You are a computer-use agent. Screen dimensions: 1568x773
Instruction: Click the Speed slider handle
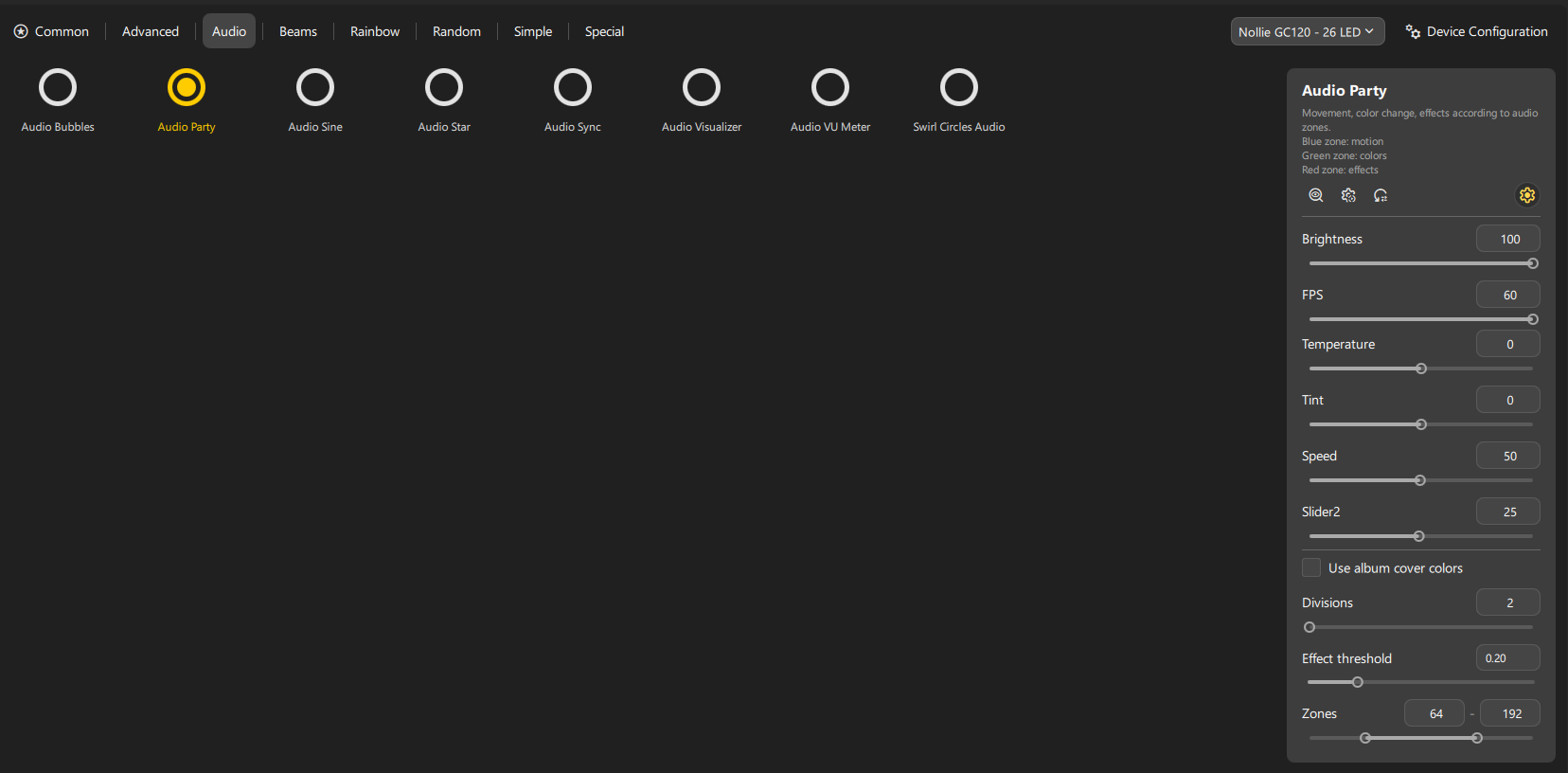point(1420,480)
